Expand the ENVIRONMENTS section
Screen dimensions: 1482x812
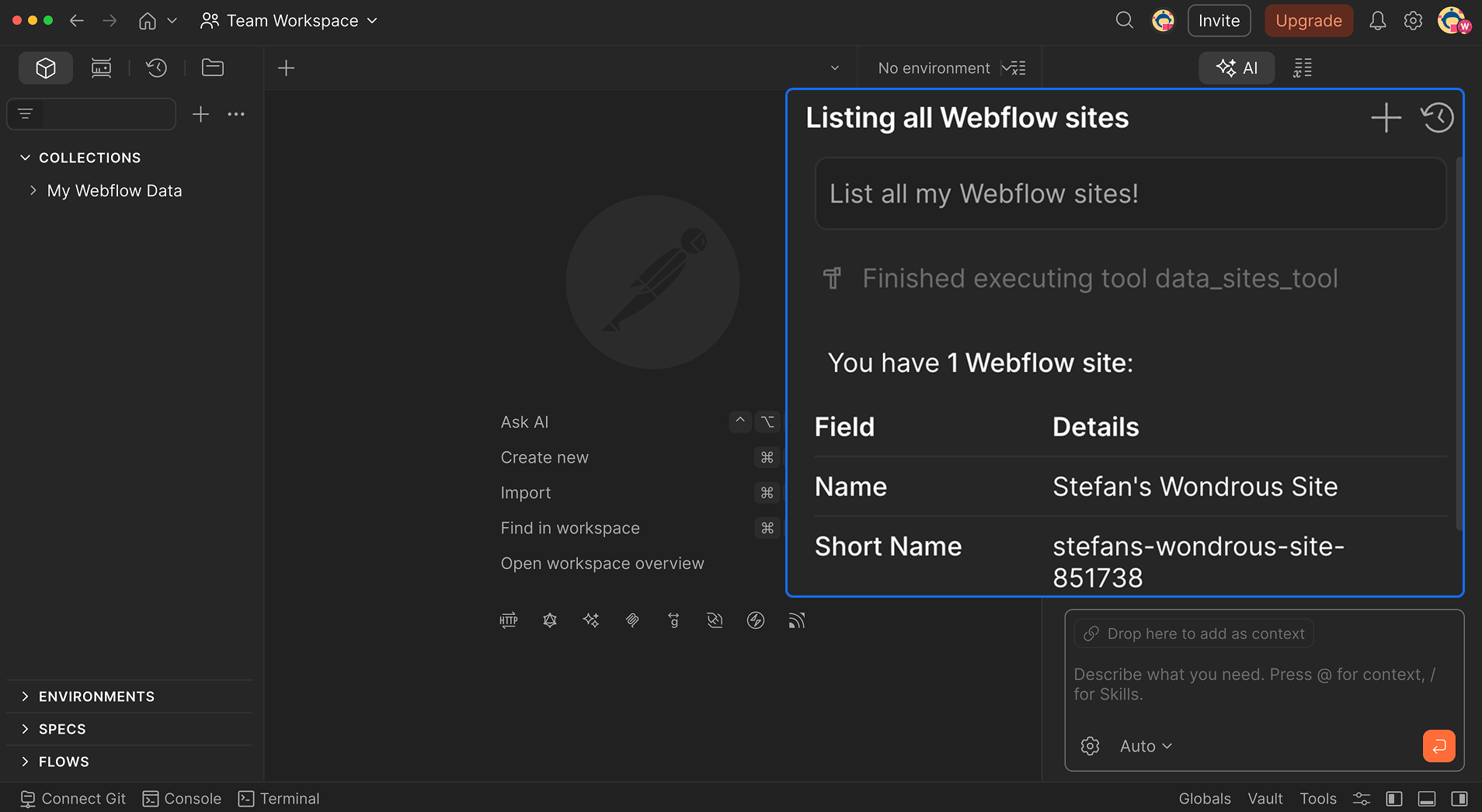click(x=25, y=696)
